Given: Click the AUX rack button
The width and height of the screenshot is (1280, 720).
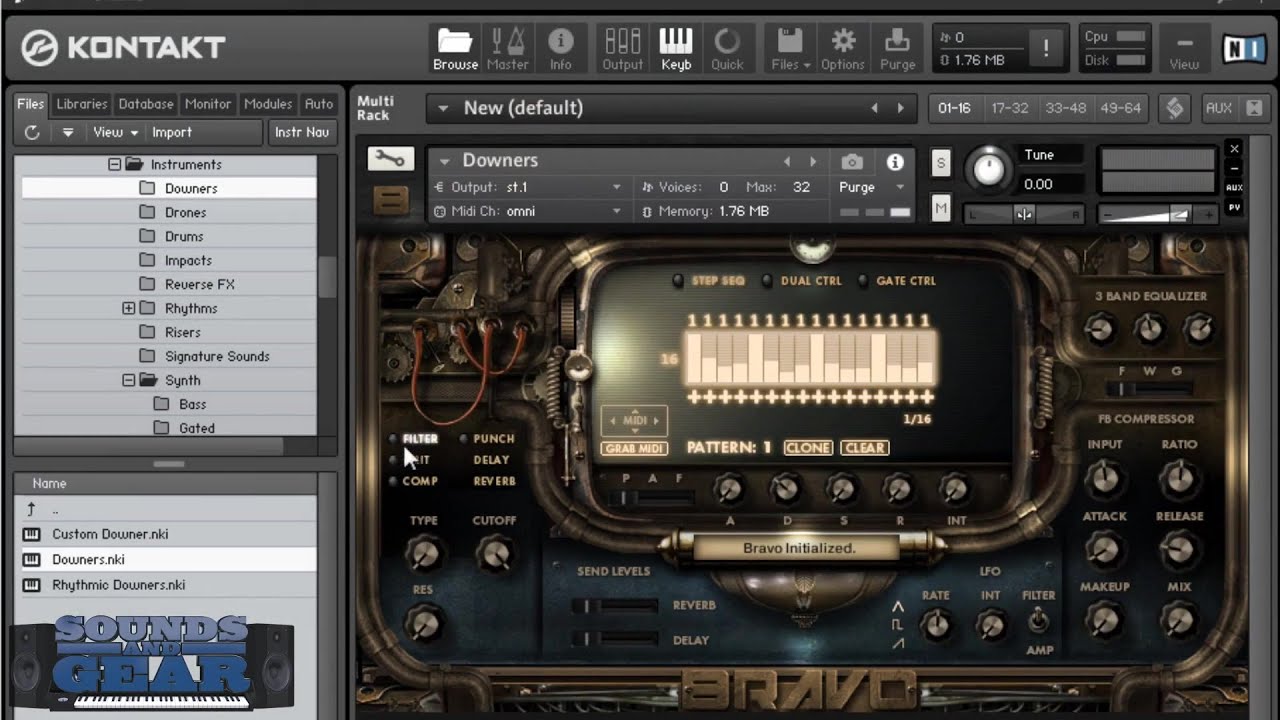Looking at the screenshot, I should click(x=1218, y=108).
